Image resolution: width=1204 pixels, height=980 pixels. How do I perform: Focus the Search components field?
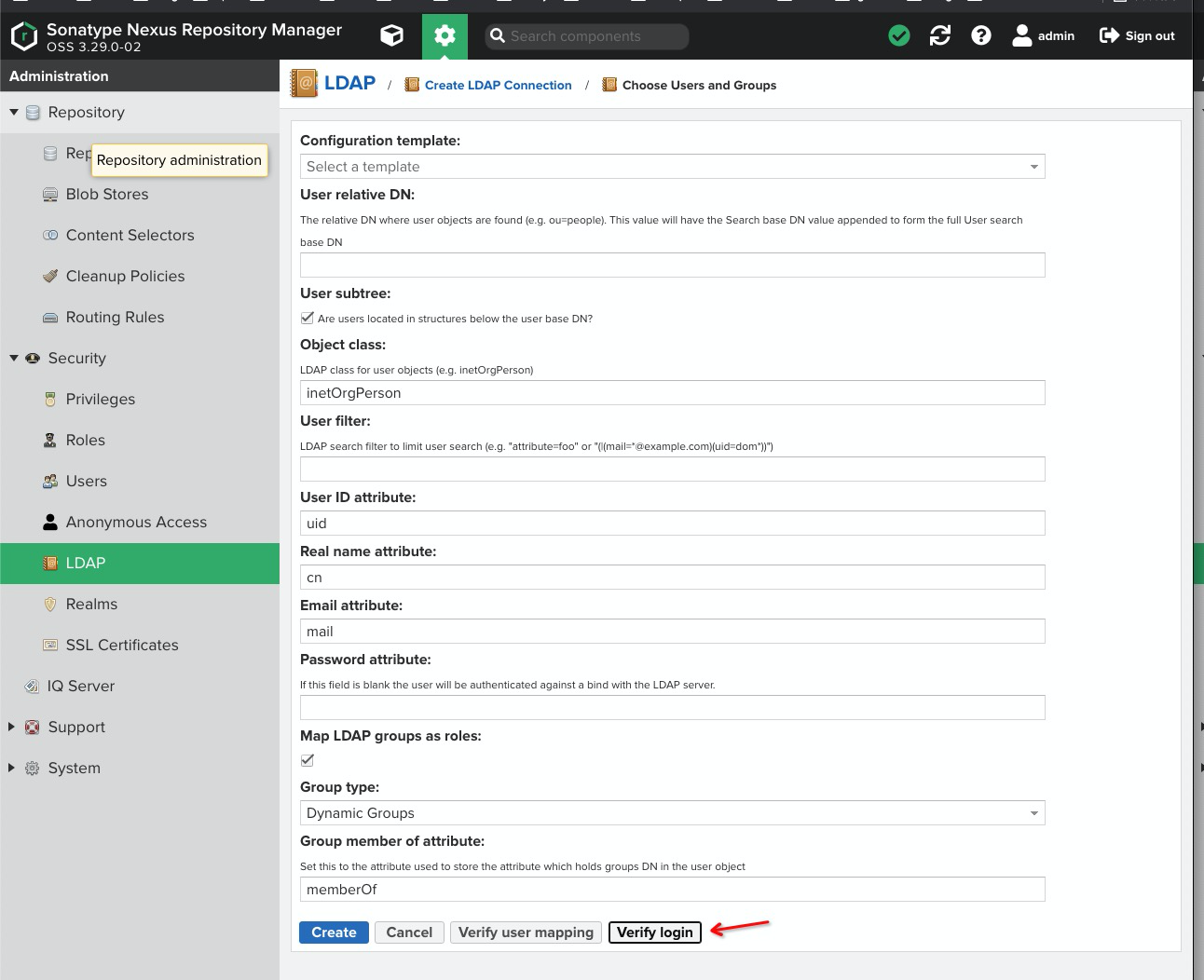pyautogui.click(x=587, y=36)
